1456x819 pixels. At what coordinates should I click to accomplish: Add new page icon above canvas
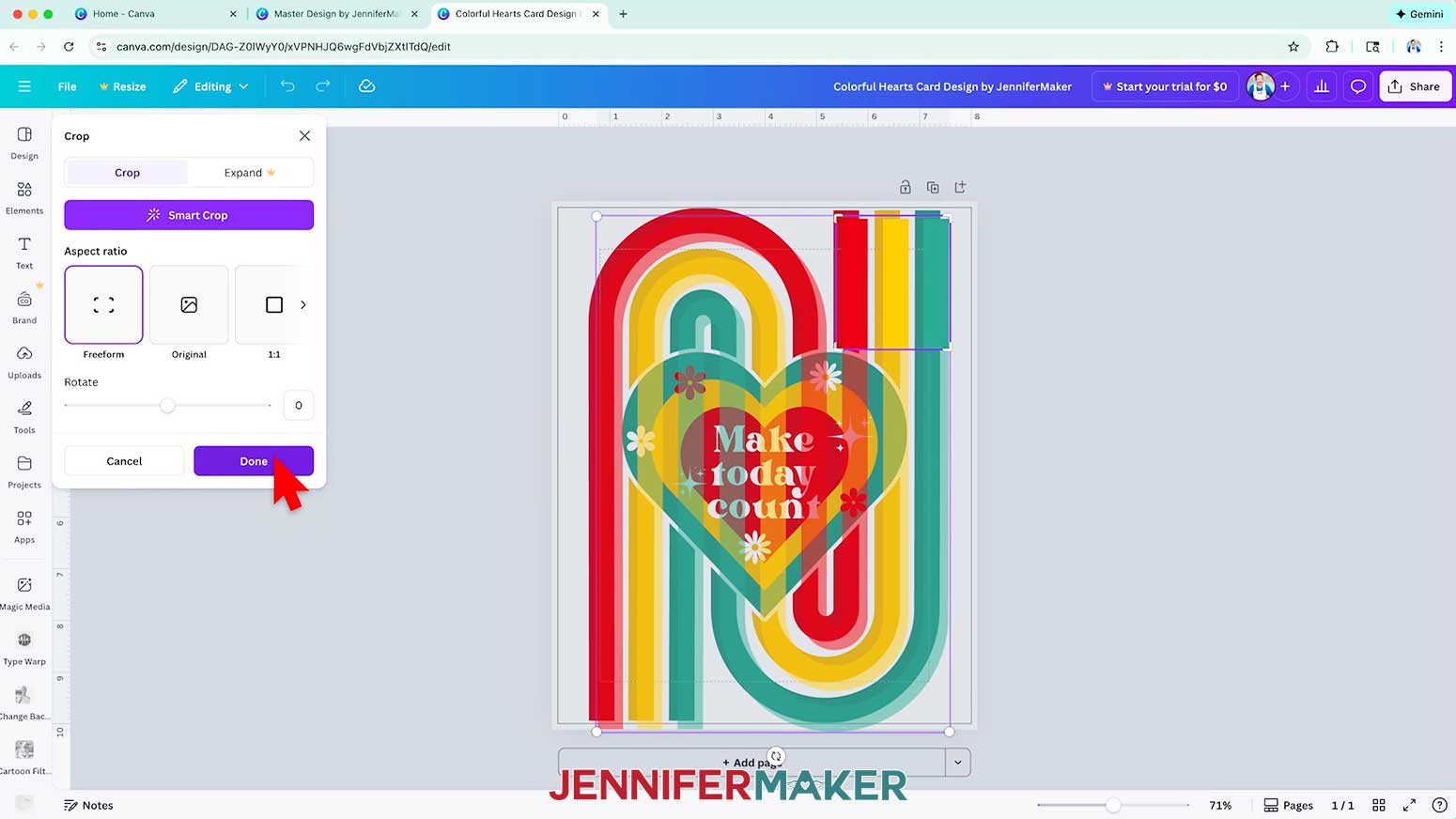(960, 187)
